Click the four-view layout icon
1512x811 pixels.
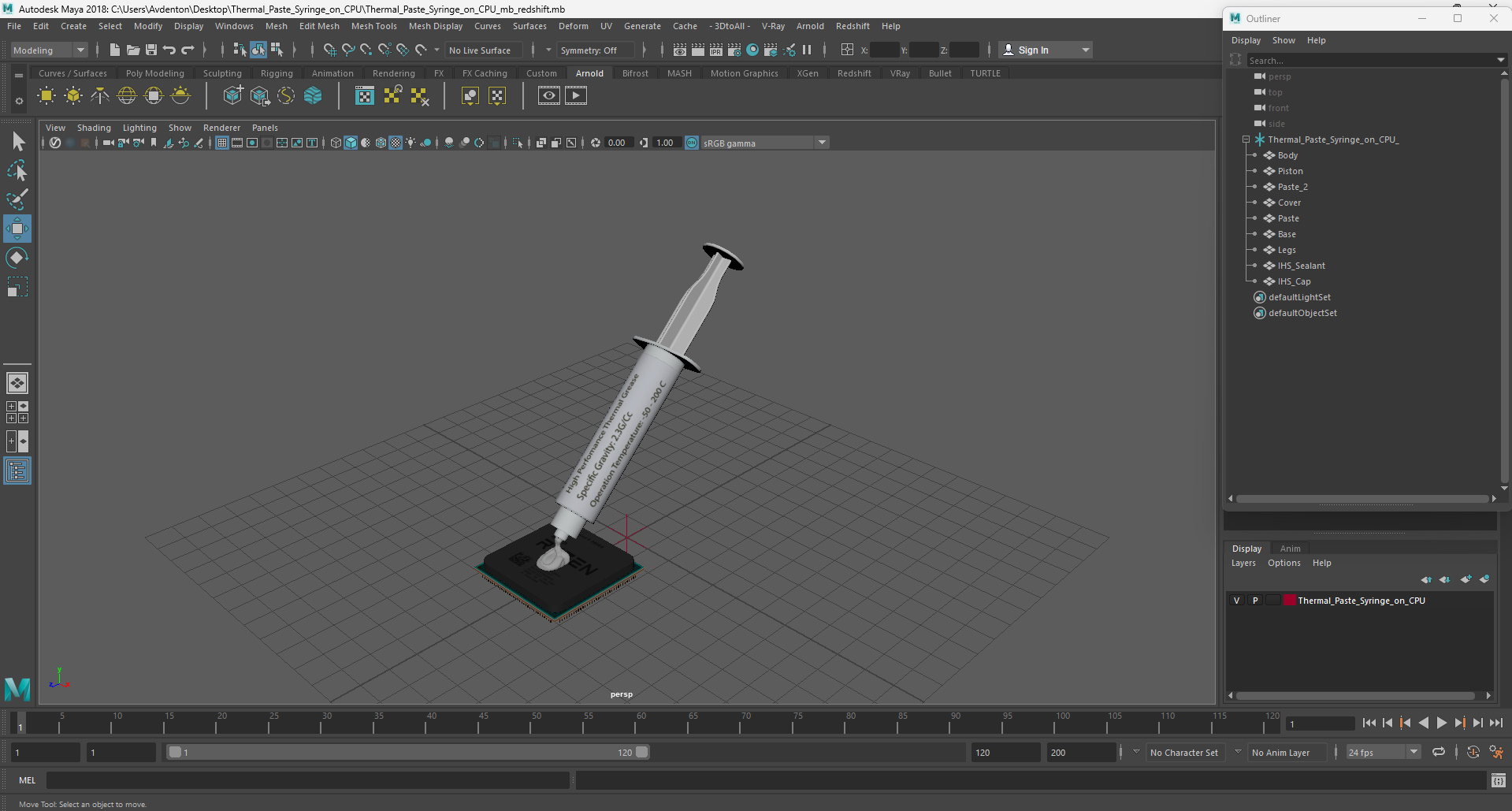(17, 412)
